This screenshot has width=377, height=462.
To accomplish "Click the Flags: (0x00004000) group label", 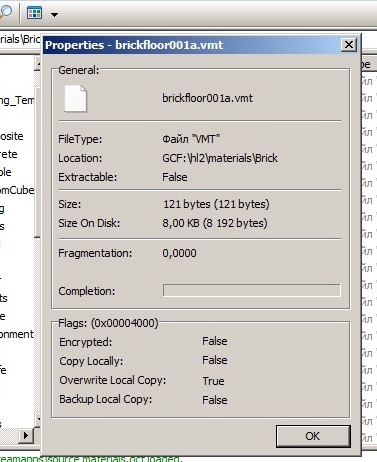I will [108, 323].
